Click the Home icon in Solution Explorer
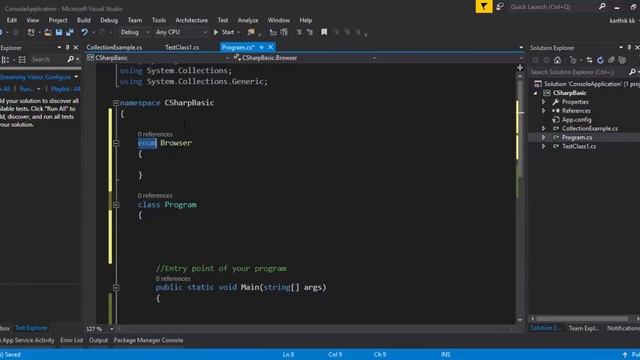This screenshot has width=640, height=360. [557, 60]
